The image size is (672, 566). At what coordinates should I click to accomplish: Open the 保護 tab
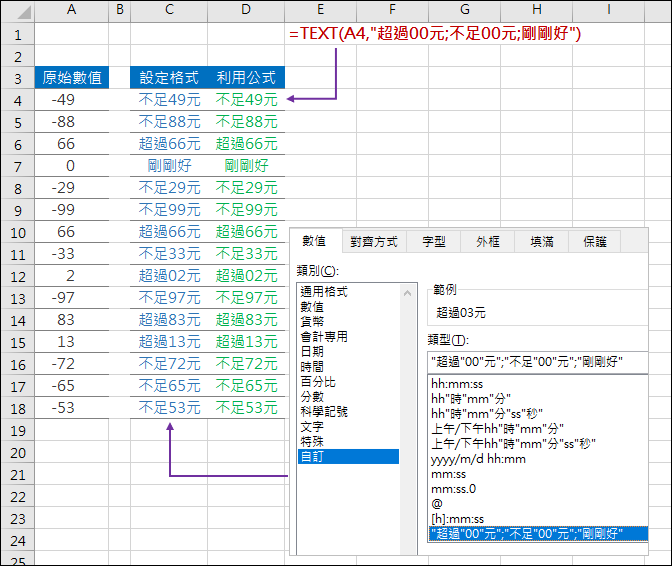(x=595, y=242)
